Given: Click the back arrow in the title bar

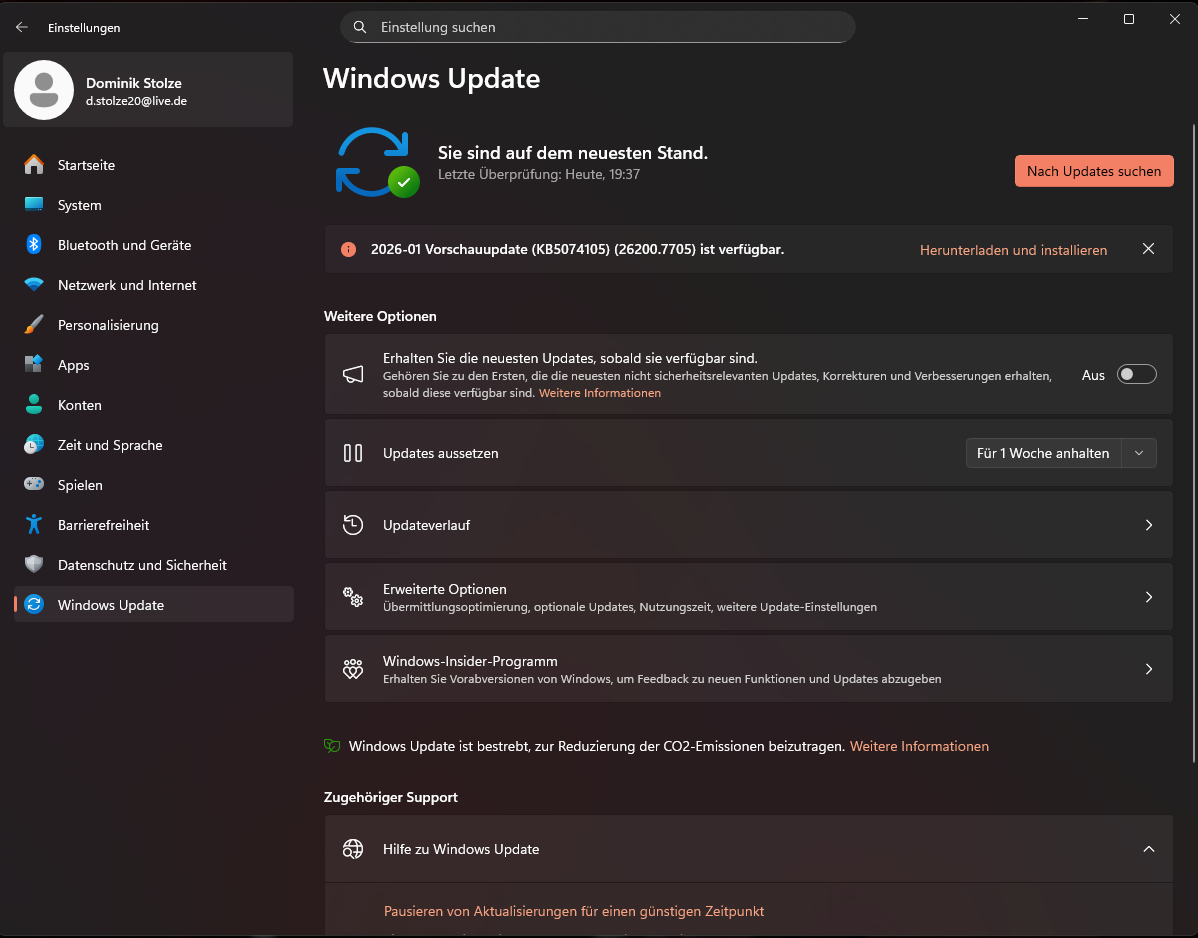Looking at the screenshot, I should click(x=21, y=27).
